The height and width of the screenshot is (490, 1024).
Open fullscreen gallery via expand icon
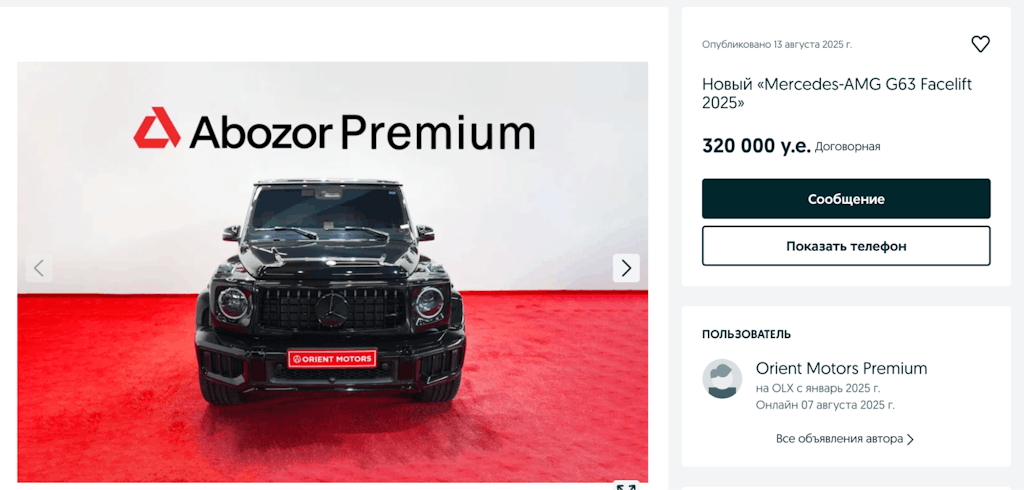[x=626, y=486]
